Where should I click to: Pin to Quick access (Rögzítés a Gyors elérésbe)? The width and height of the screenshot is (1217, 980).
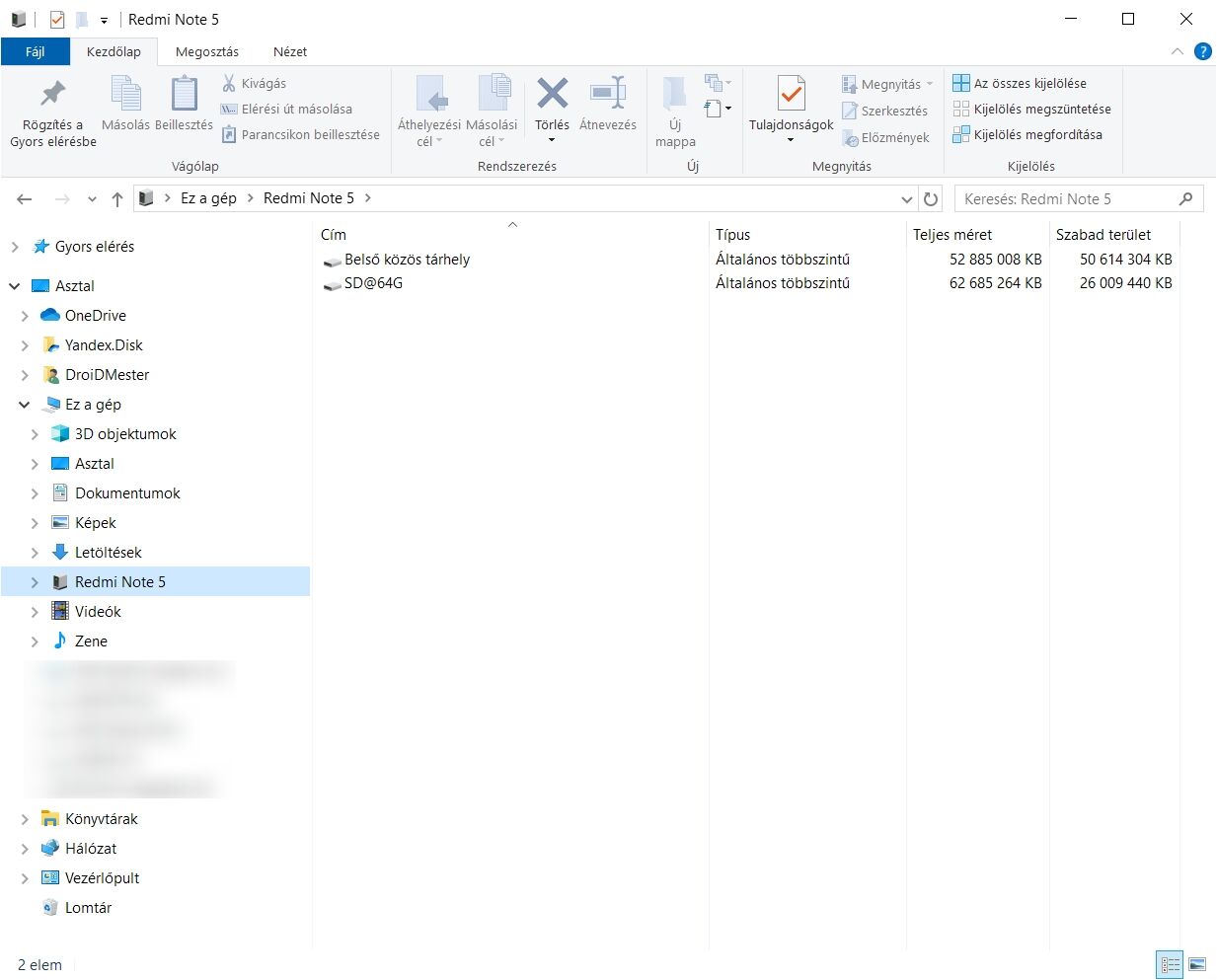click(x=53, y=113)
